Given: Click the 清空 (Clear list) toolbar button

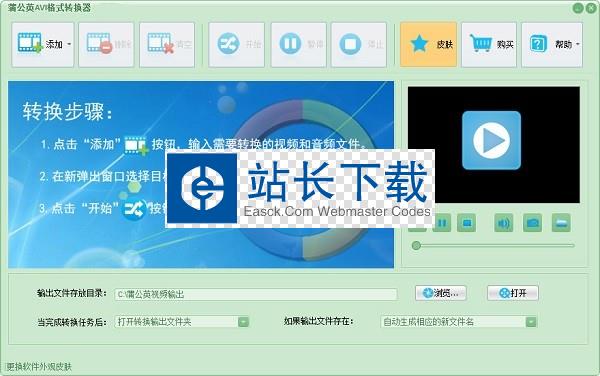Looking at the screenshot, I should tap(167, 44).
